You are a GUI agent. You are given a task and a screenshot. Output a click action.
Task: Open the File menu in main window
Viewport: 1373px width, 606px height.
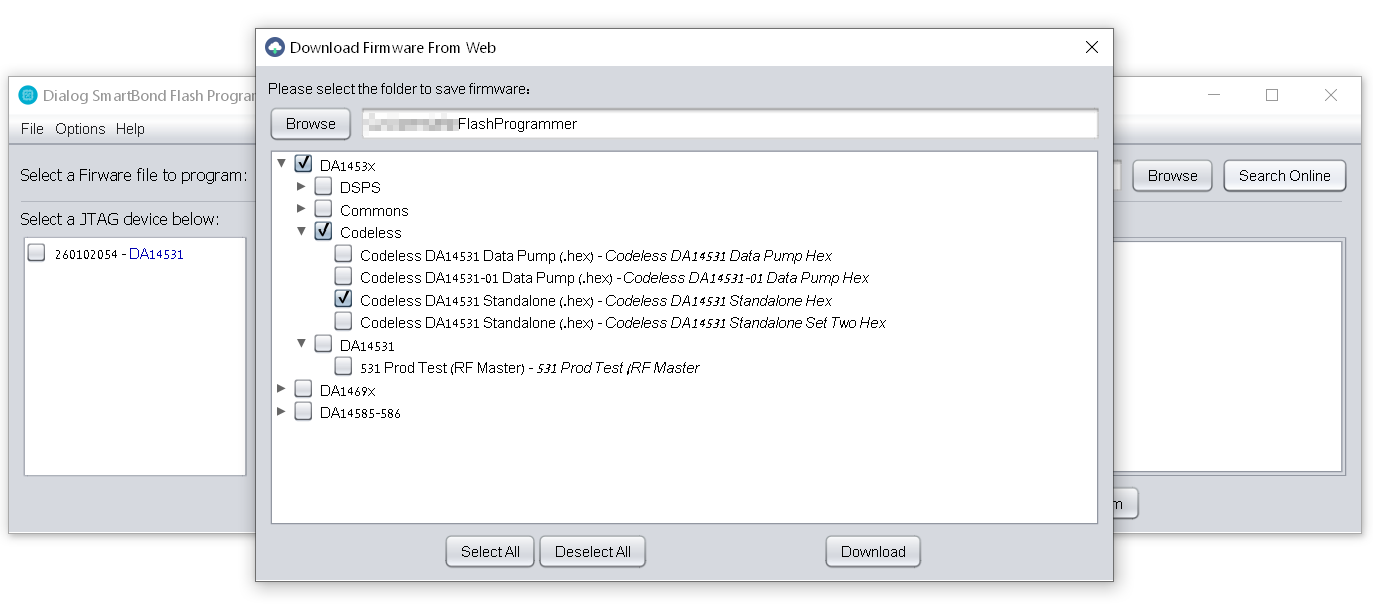click(x=32, y=129)
